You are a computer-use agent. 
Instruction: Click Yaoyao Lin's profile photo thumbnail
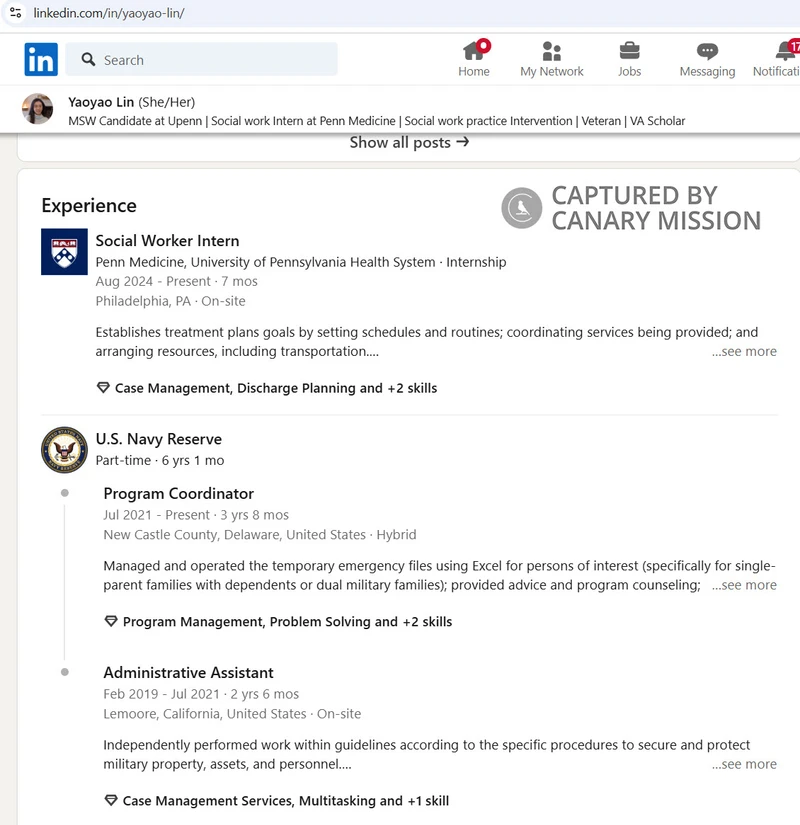click(x=37, y=109)
